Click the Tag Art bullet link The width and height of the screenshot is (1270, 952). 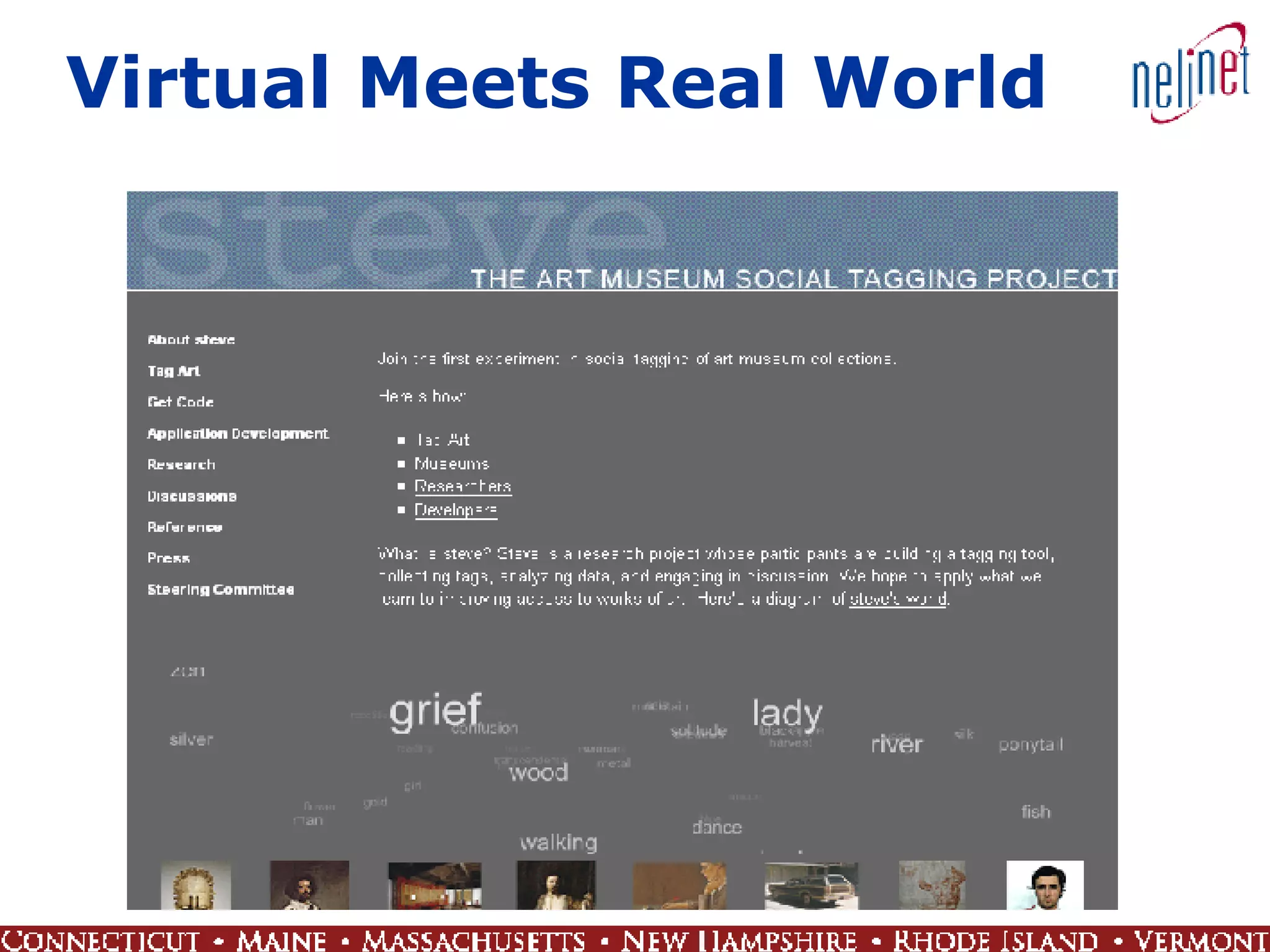coord(442,439)
